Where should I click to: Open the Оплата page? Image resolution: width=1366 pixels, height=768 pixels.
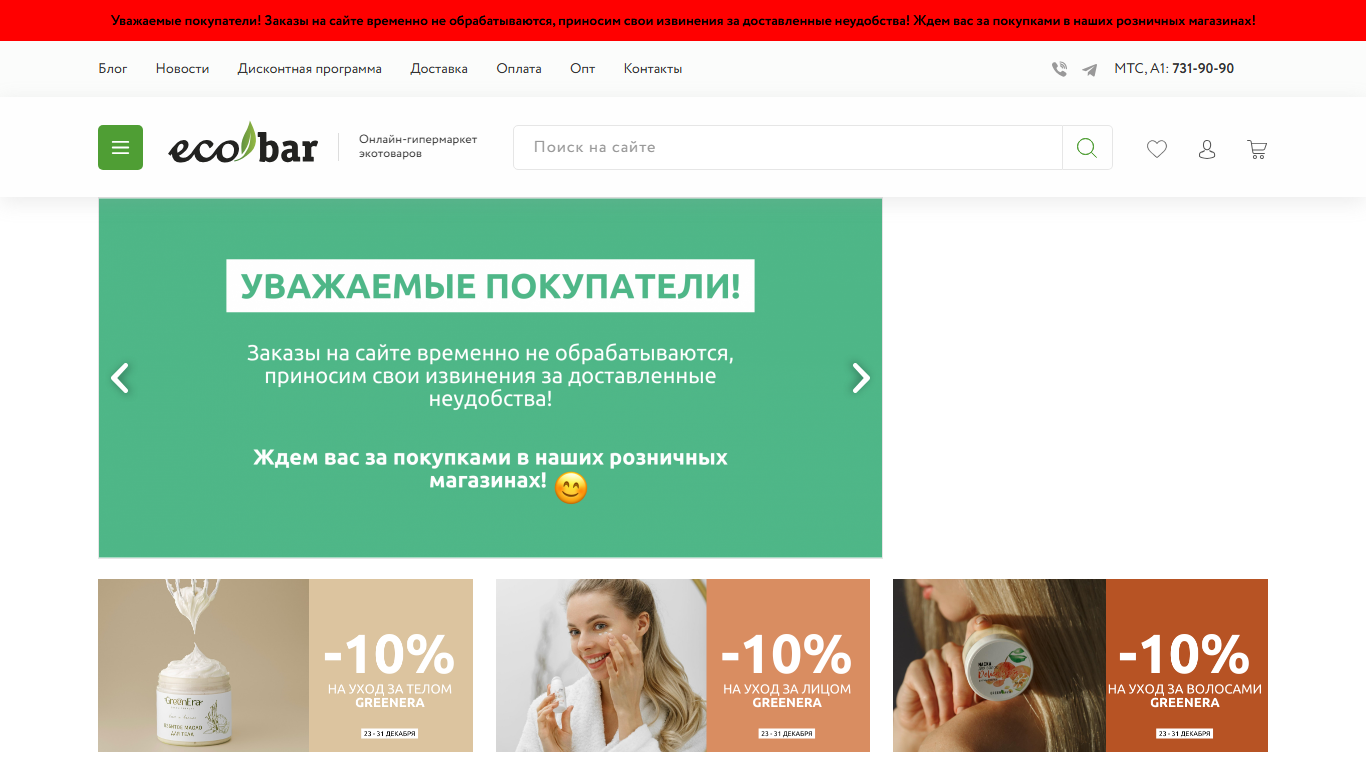pyautogui.click(x=519, y=69)
